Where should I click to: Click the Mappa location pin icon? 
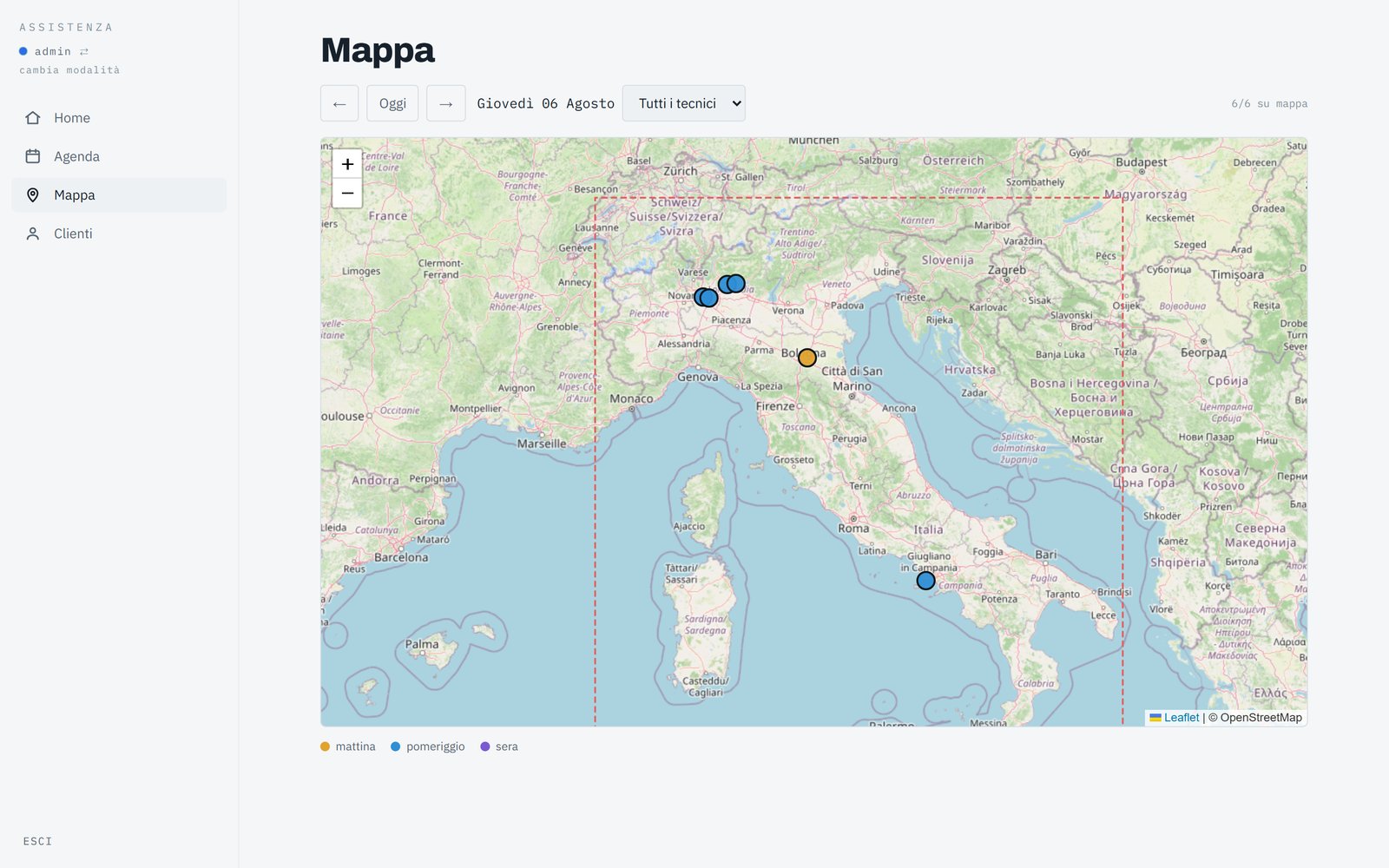coord(33,195)
